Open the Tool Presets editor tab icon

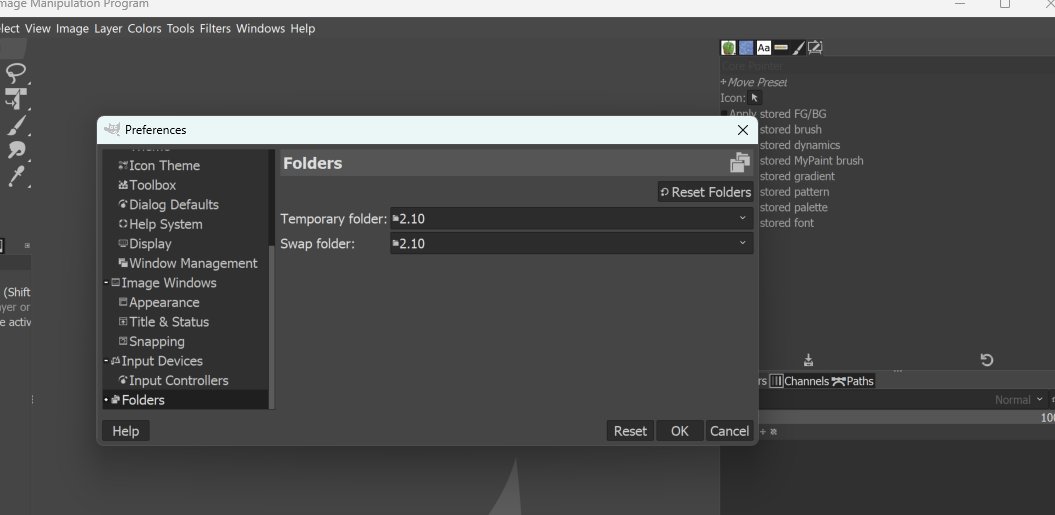click(815, 47)
